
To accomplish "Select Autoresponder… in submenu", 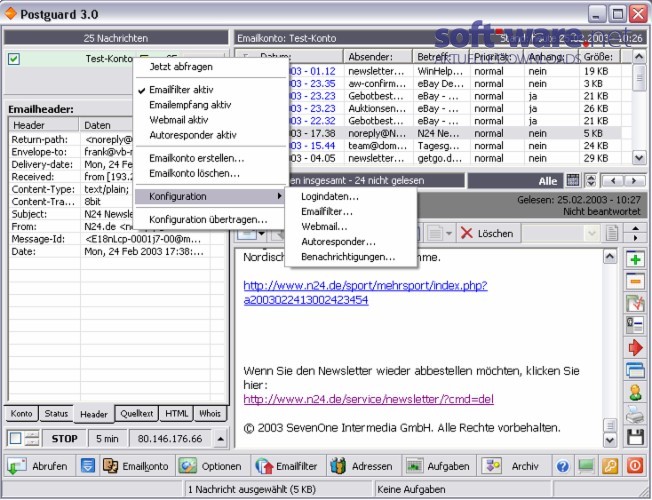I will (x=351, y=242).
